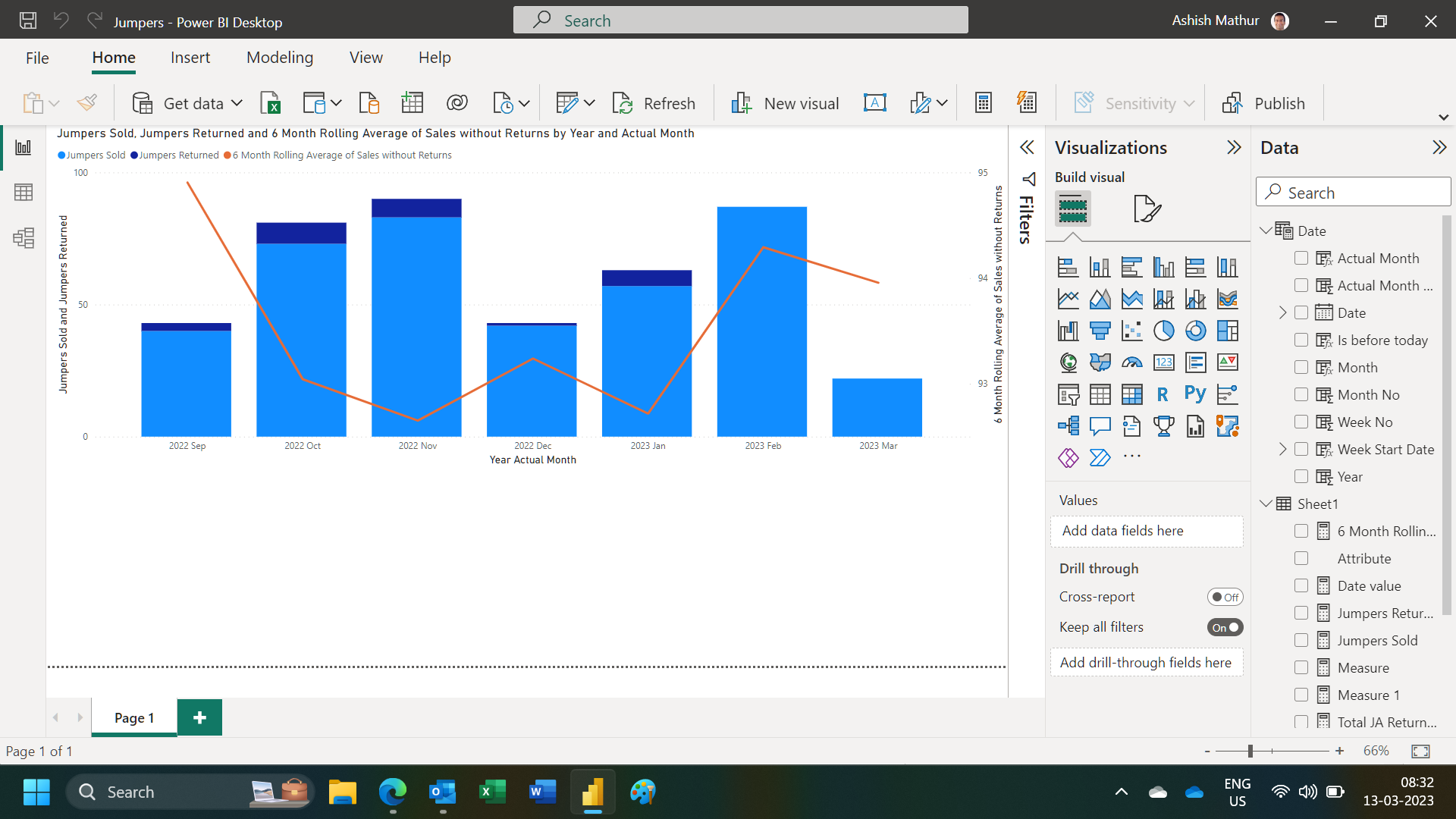Collapse the Sheet1 table in Data pane
1456x819 pixels.
[1265, 504]
